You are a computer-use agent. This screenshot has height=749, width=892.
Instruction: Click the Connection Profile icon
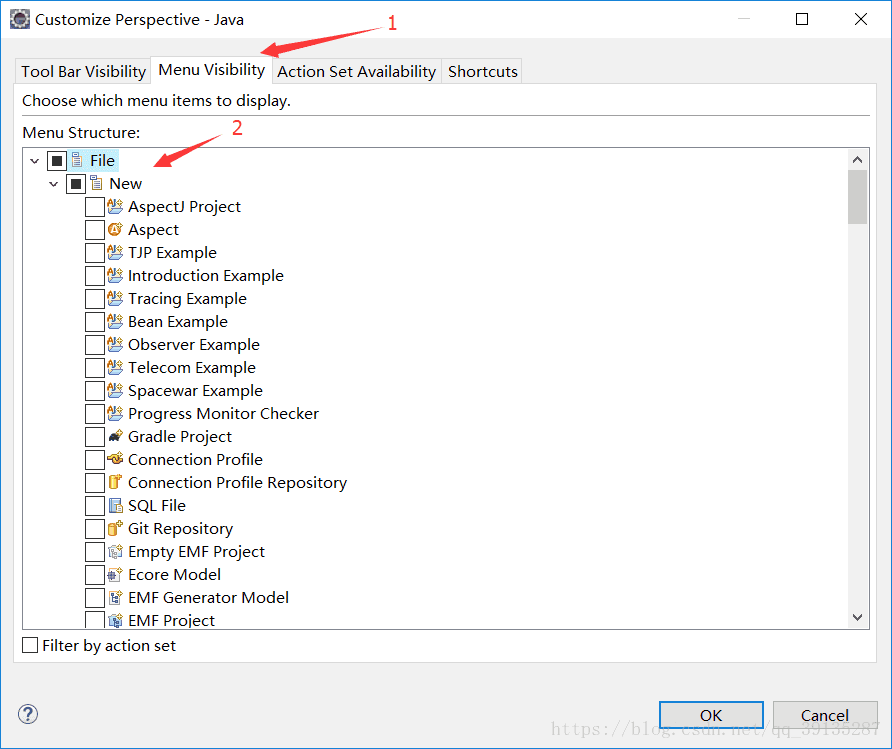pos(115,459)
